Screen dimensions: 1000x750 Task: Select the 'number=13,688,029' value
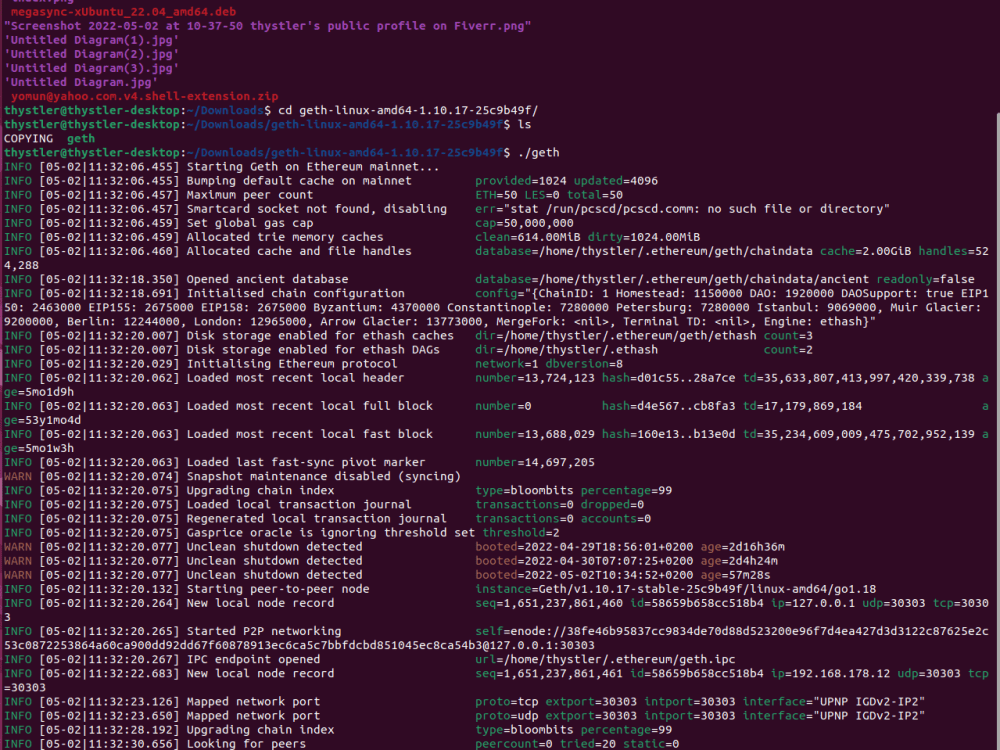click(x=534, y=434)
